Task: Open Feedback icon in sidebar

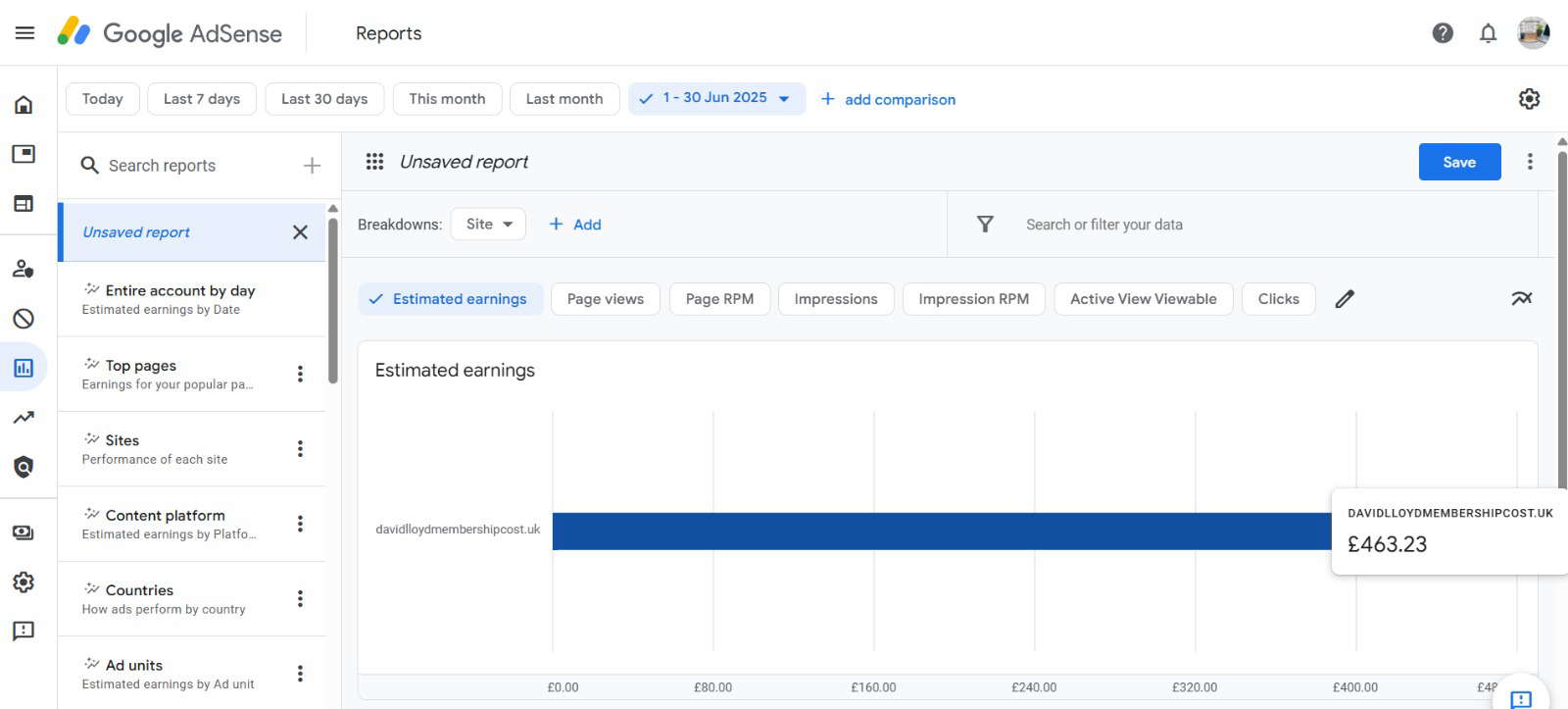Action: click(24, 631)
